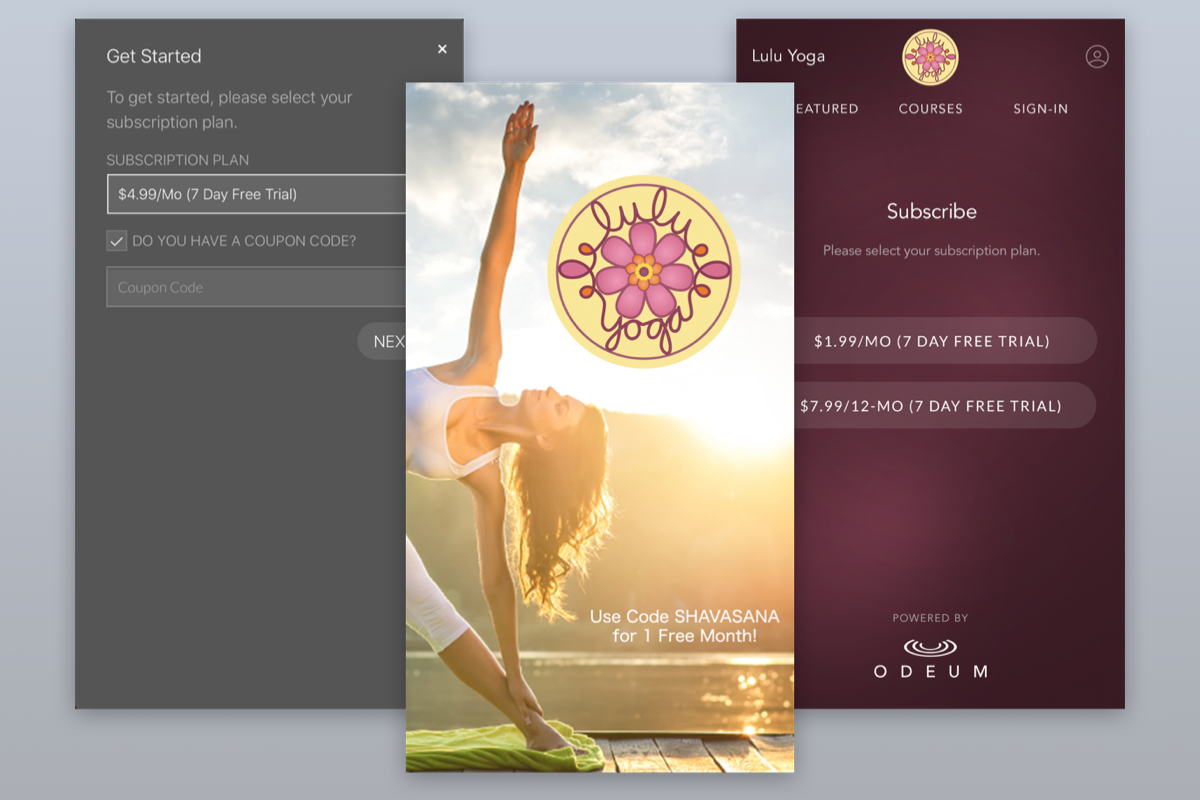
Task: Click the ODEUM ripple logo
Action: tap(930, 648)
